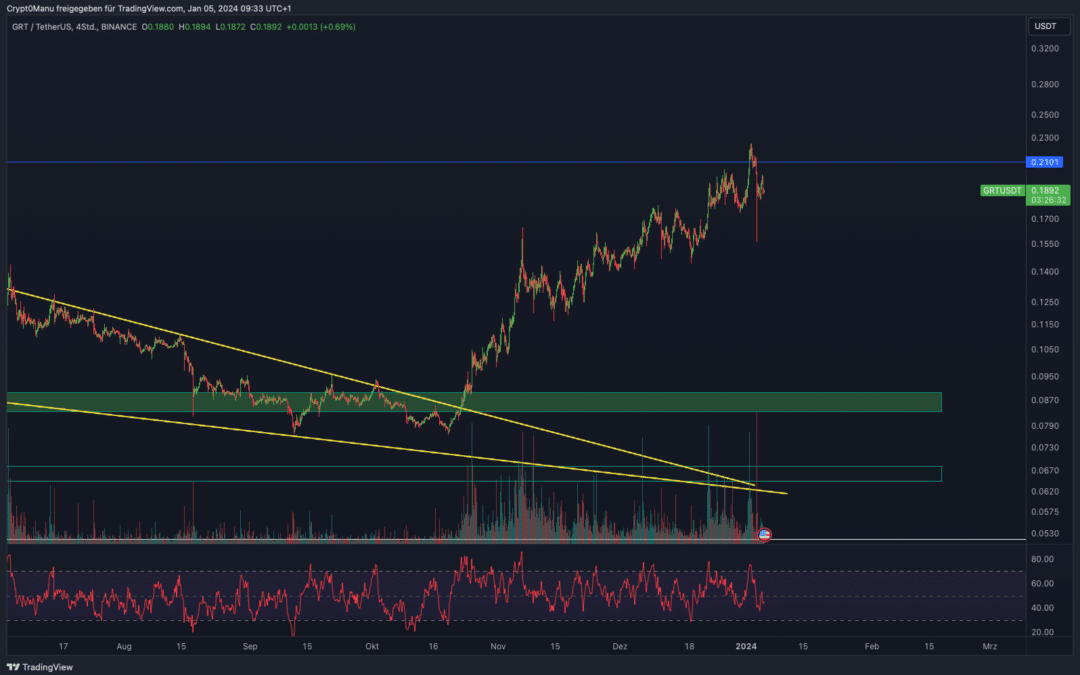This screenshot has width=1080, height=675.
Task: Click the 0.1400 price axis label
Action: [x=1045, y=272]
